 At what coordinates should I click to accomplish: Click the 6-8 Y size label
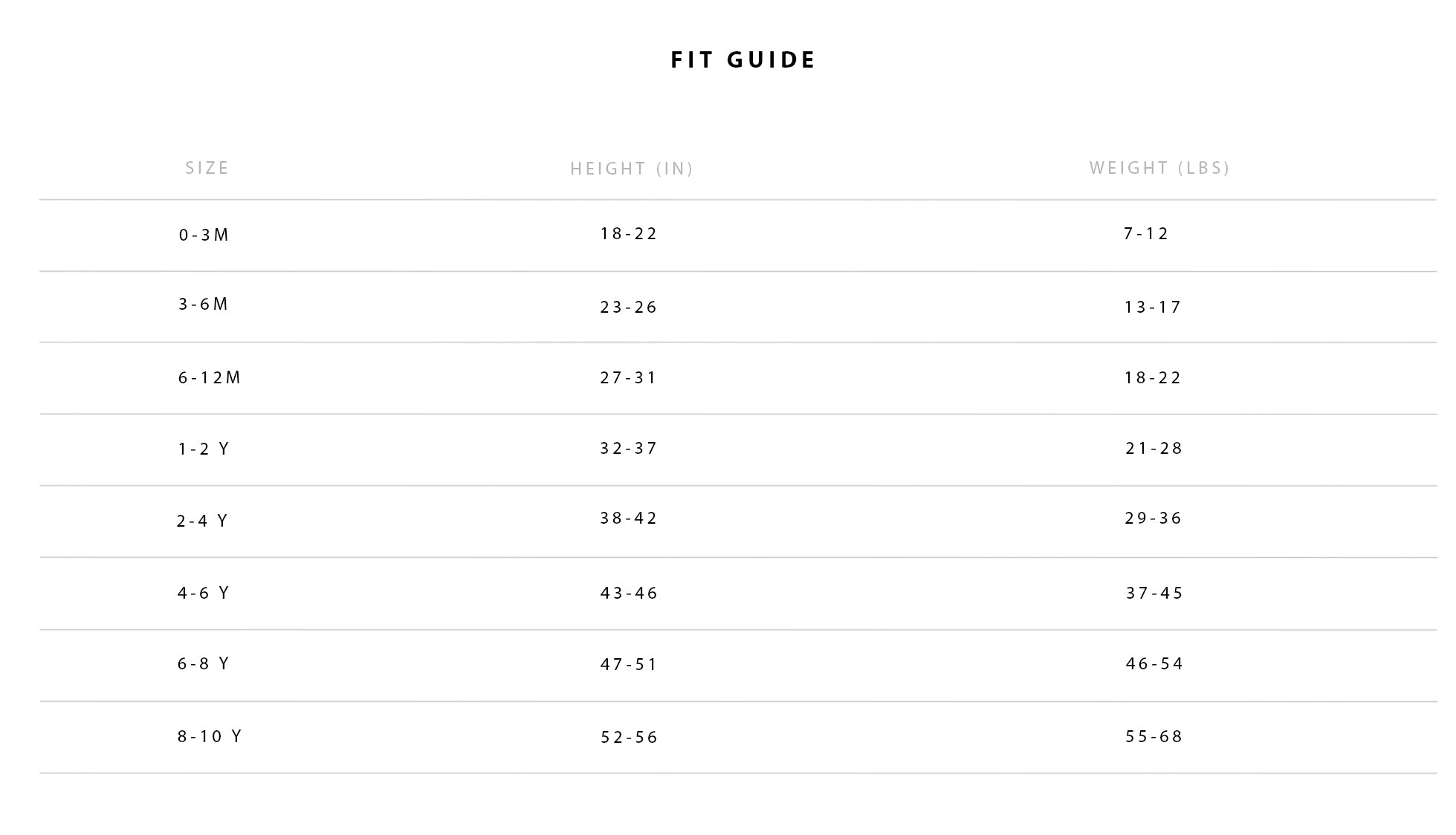(204, 663)
